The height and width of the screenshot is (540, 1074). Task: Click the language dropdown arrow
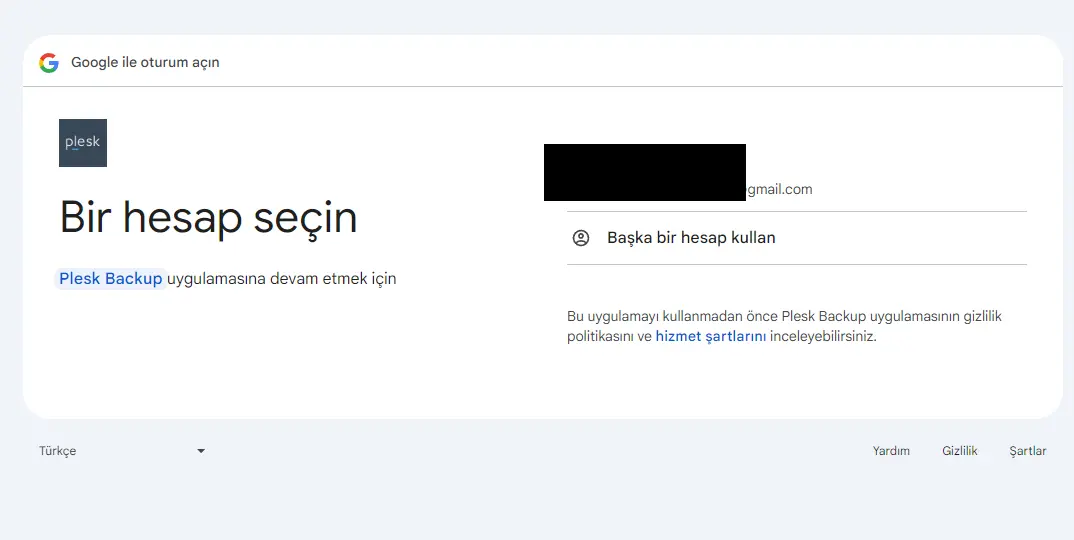click(201, 451)
